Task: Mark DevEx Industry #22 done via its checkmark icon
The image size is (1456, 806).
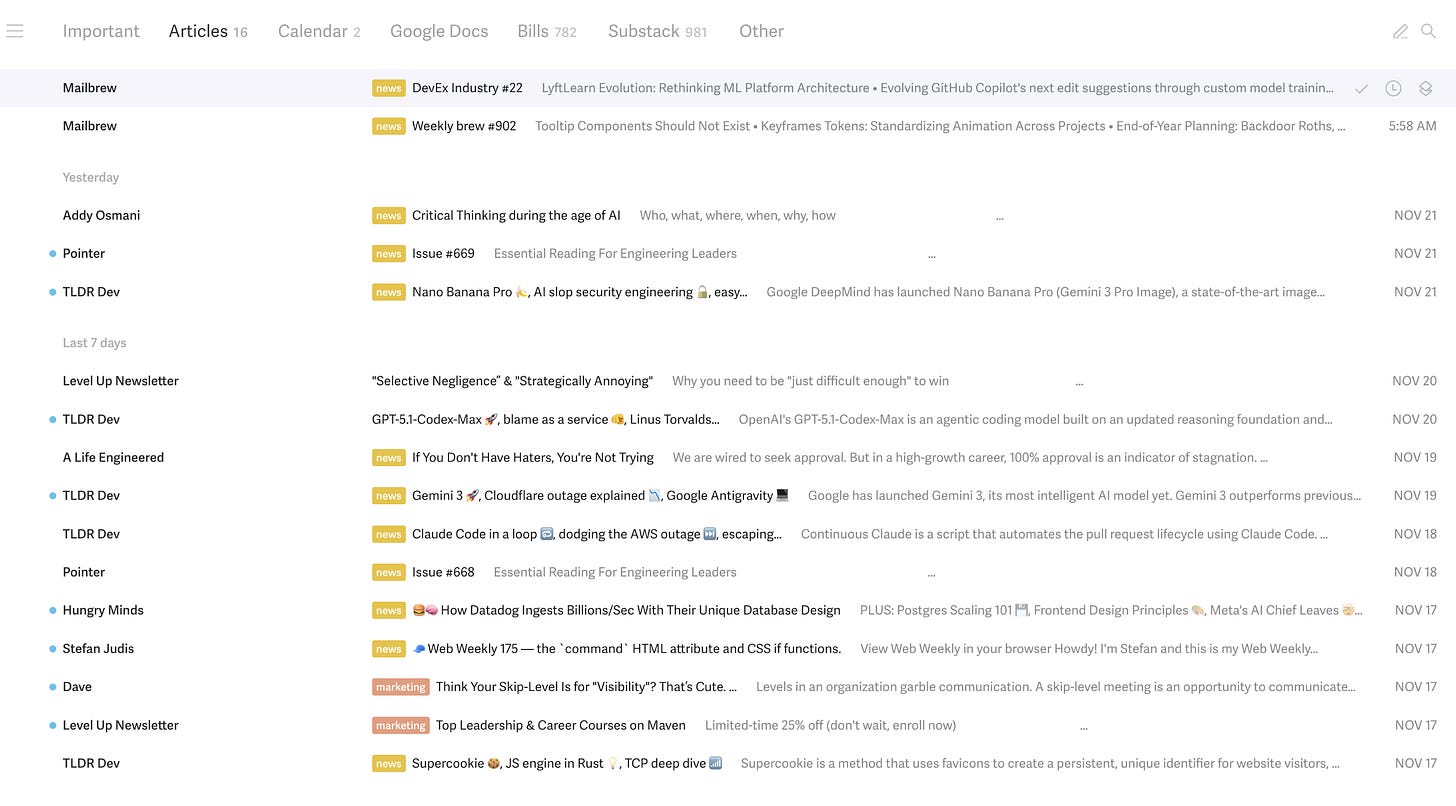Action: [x=1361, y=88]
